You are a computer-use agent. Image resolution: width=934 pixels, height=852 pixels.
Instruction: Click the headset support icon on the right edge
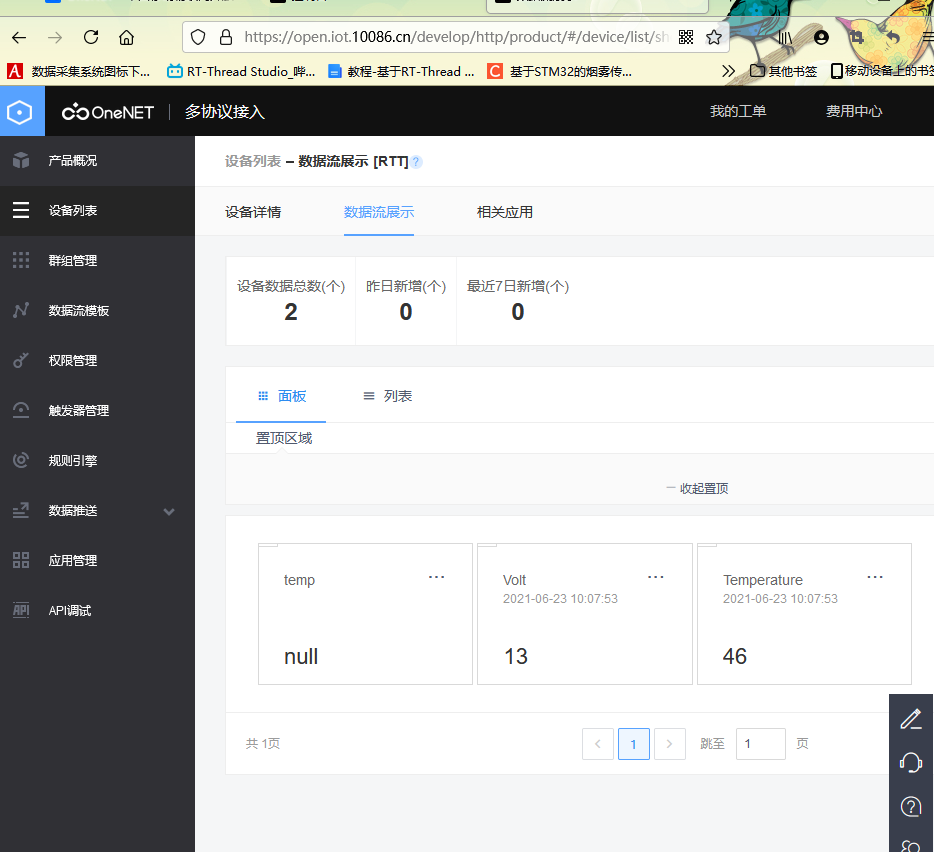click(910, 762)
